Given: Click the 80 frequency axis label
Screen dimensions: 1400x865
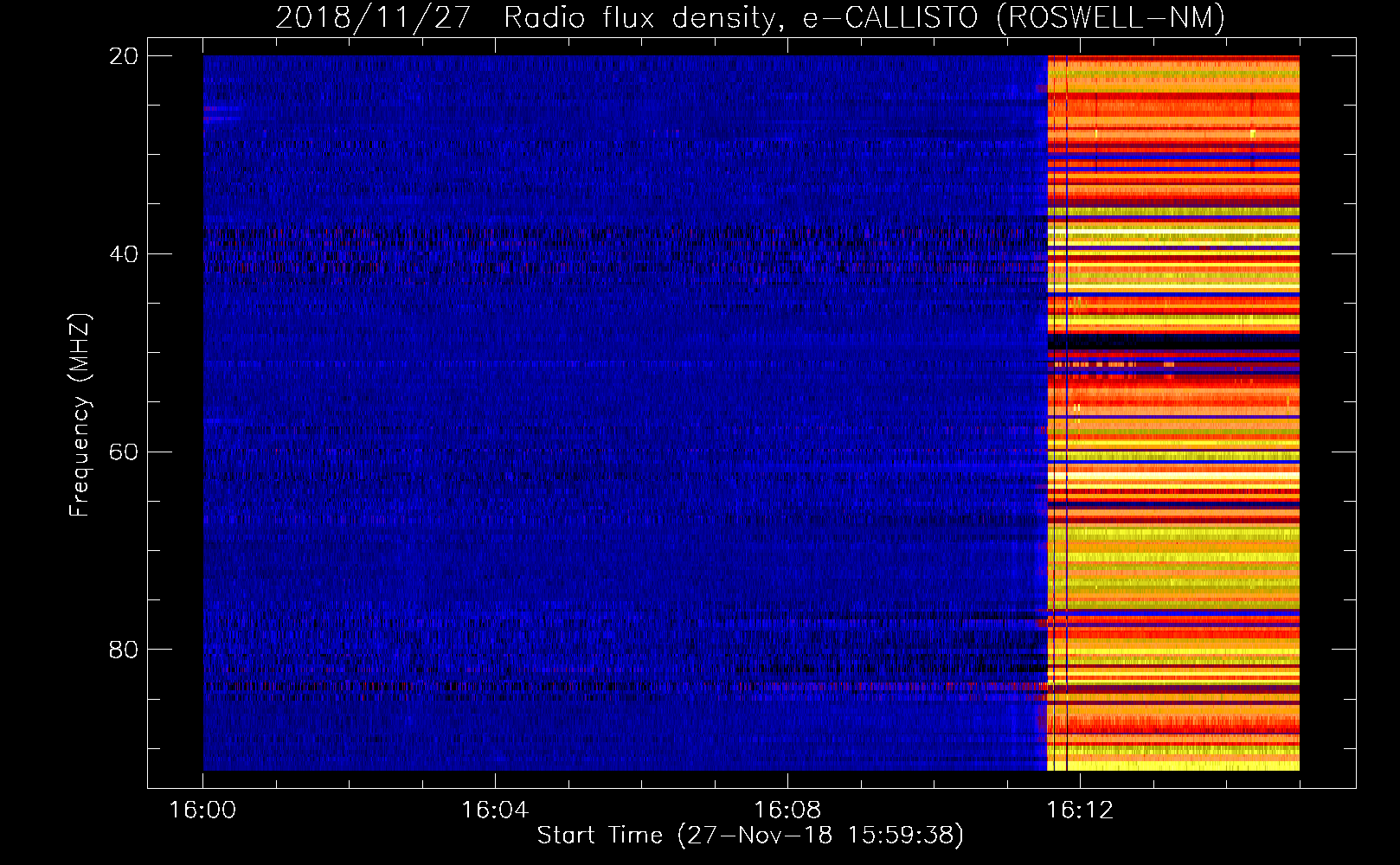Looking at the screenshot, I should tap(124, 650).
